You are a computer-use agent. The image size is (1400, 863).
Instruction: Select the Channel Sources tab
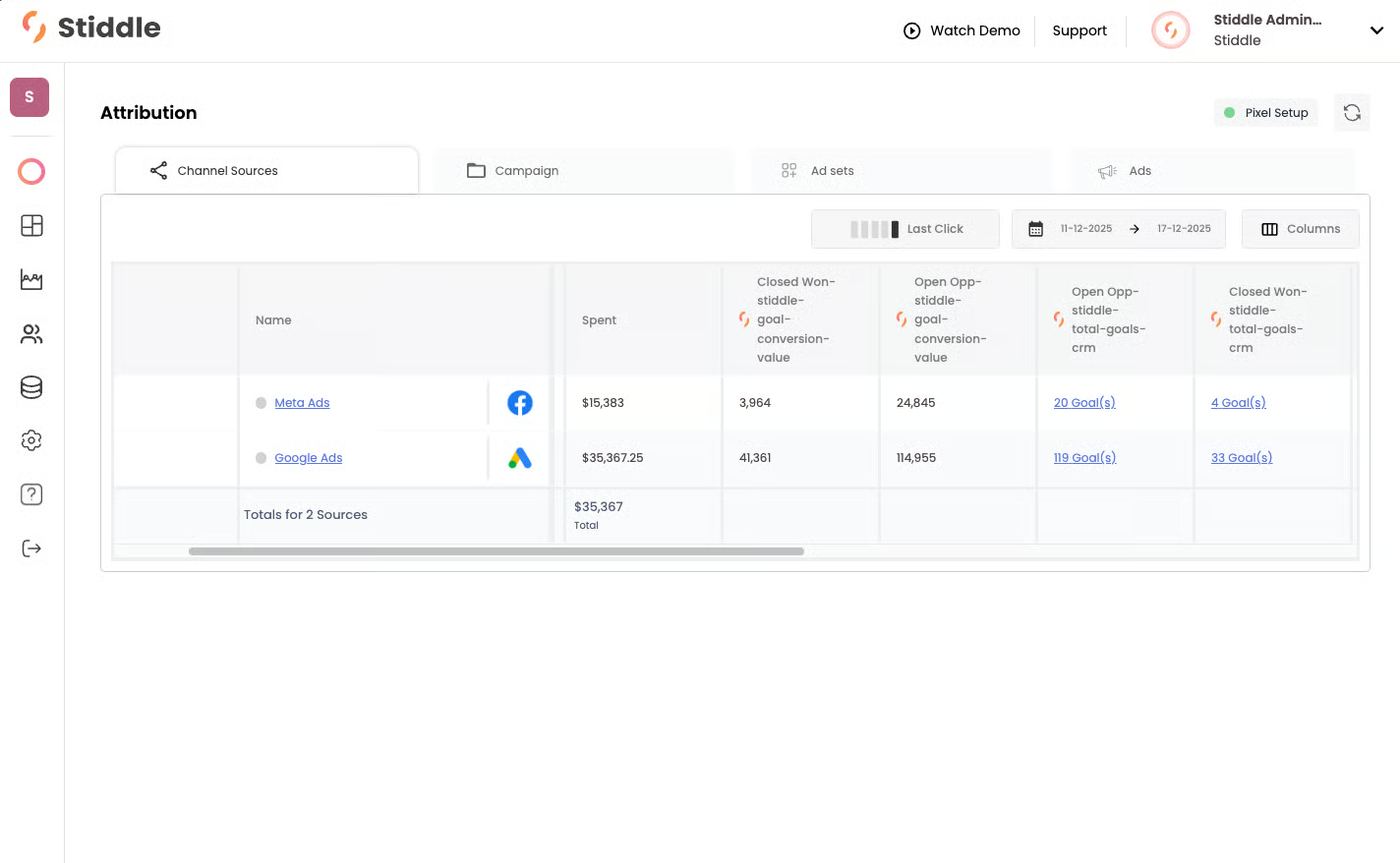(267, 171)
